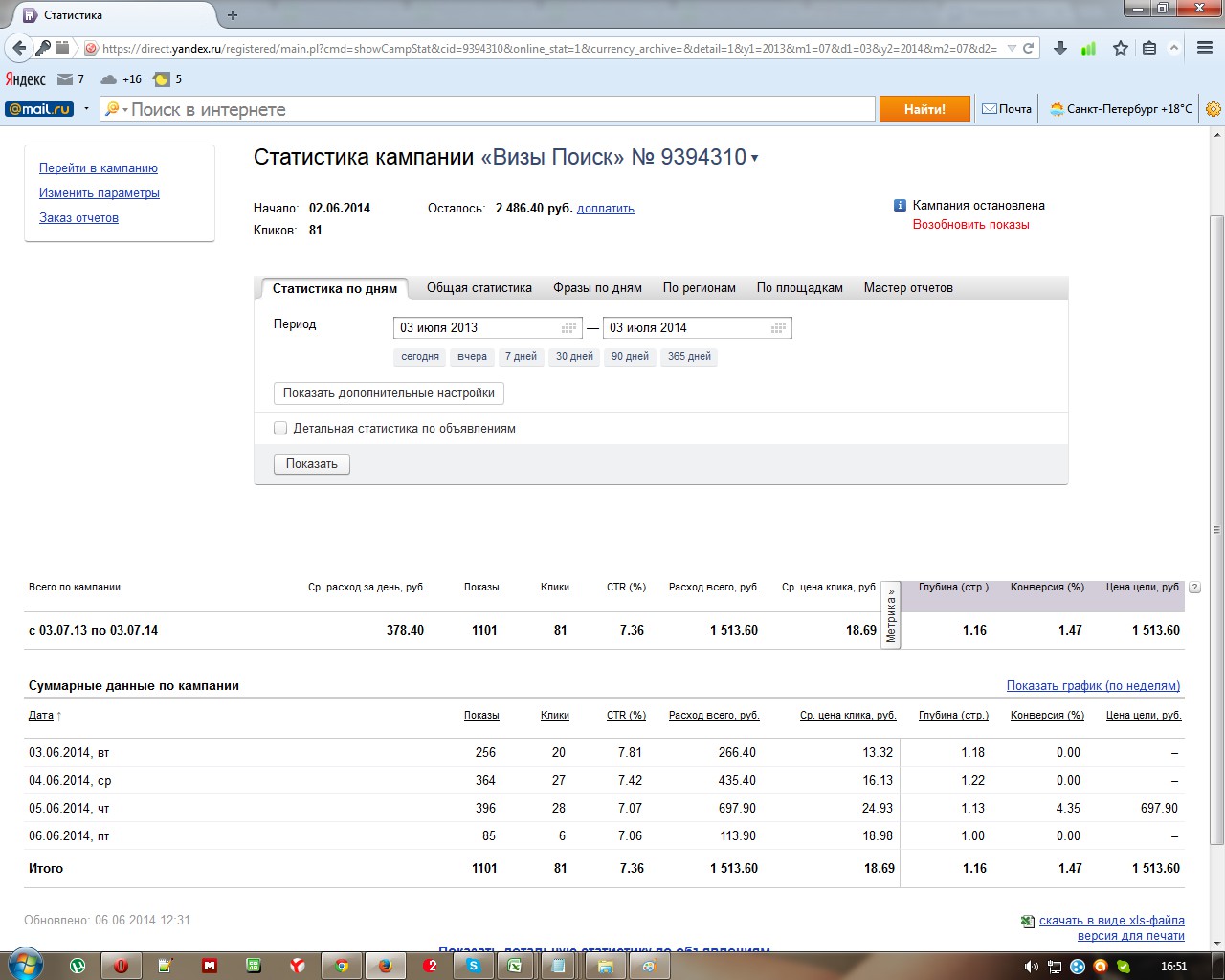Expand the campaign name dropdown arrow
This screenshot has width=1225, height=980.
click(755, 159)
